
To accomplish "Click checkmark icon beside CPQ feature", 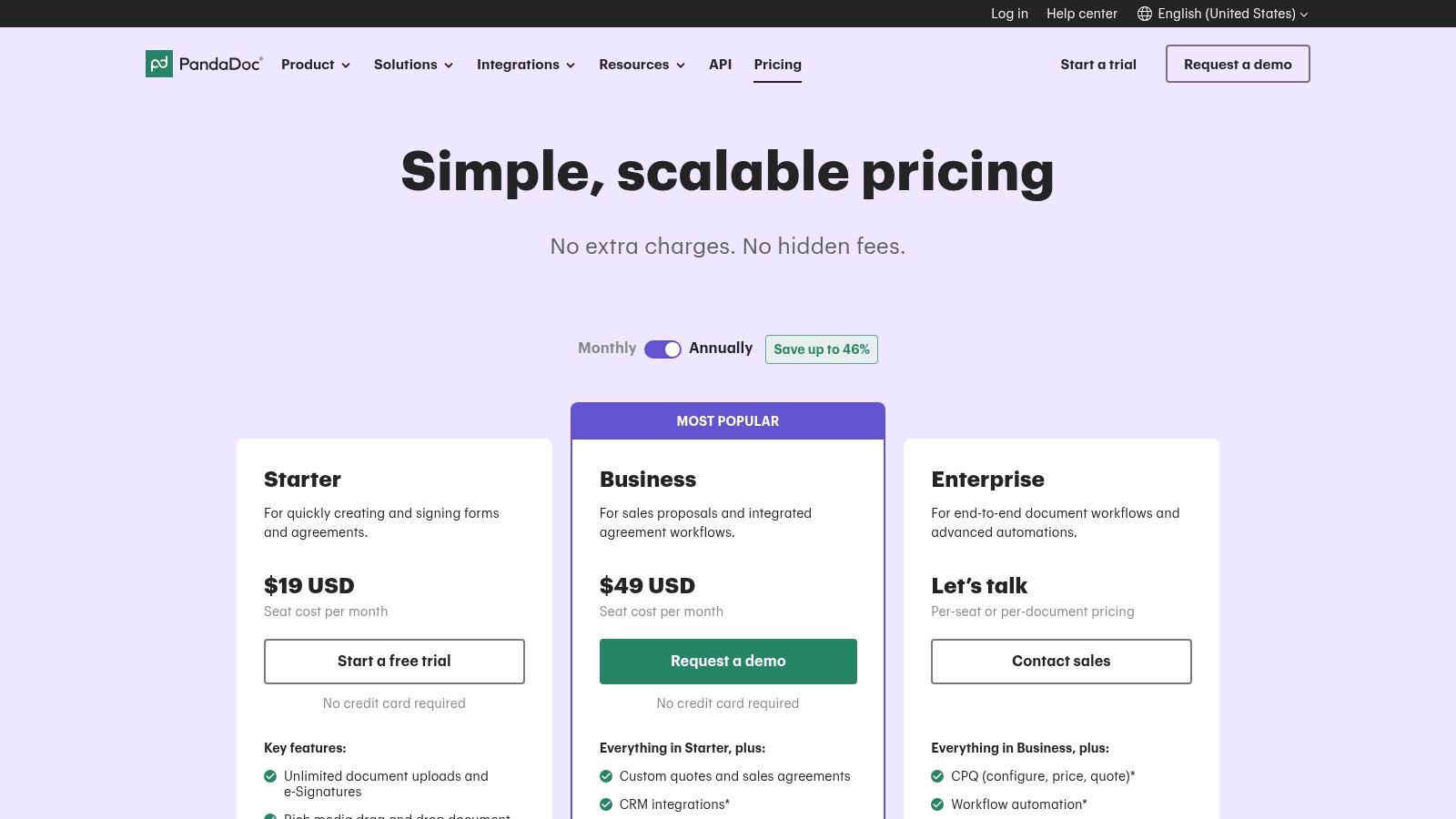I will 937,776.
